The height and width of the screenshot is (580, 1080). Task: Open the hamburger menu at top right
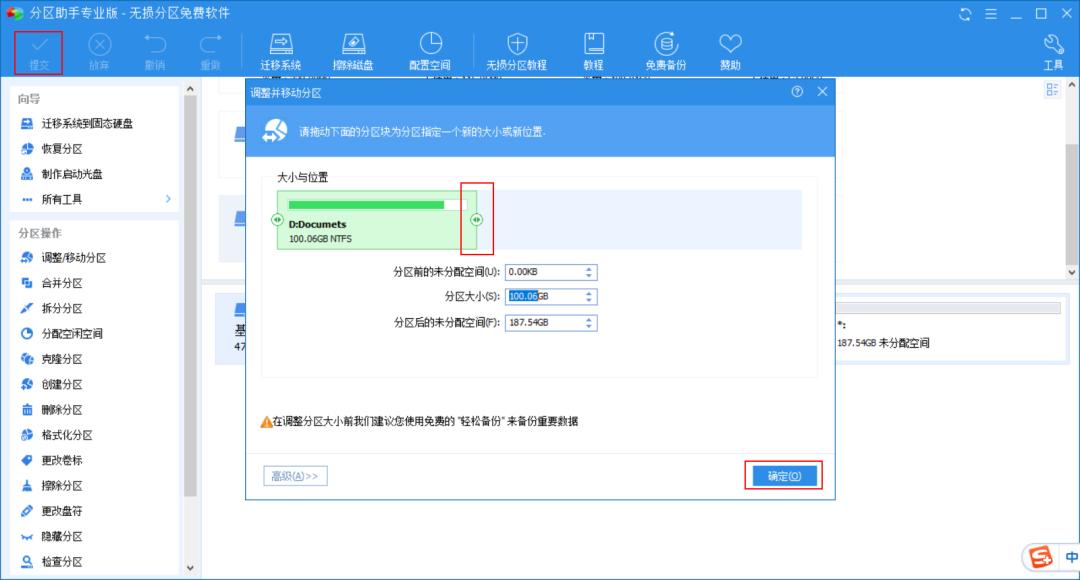coord(990,14)
